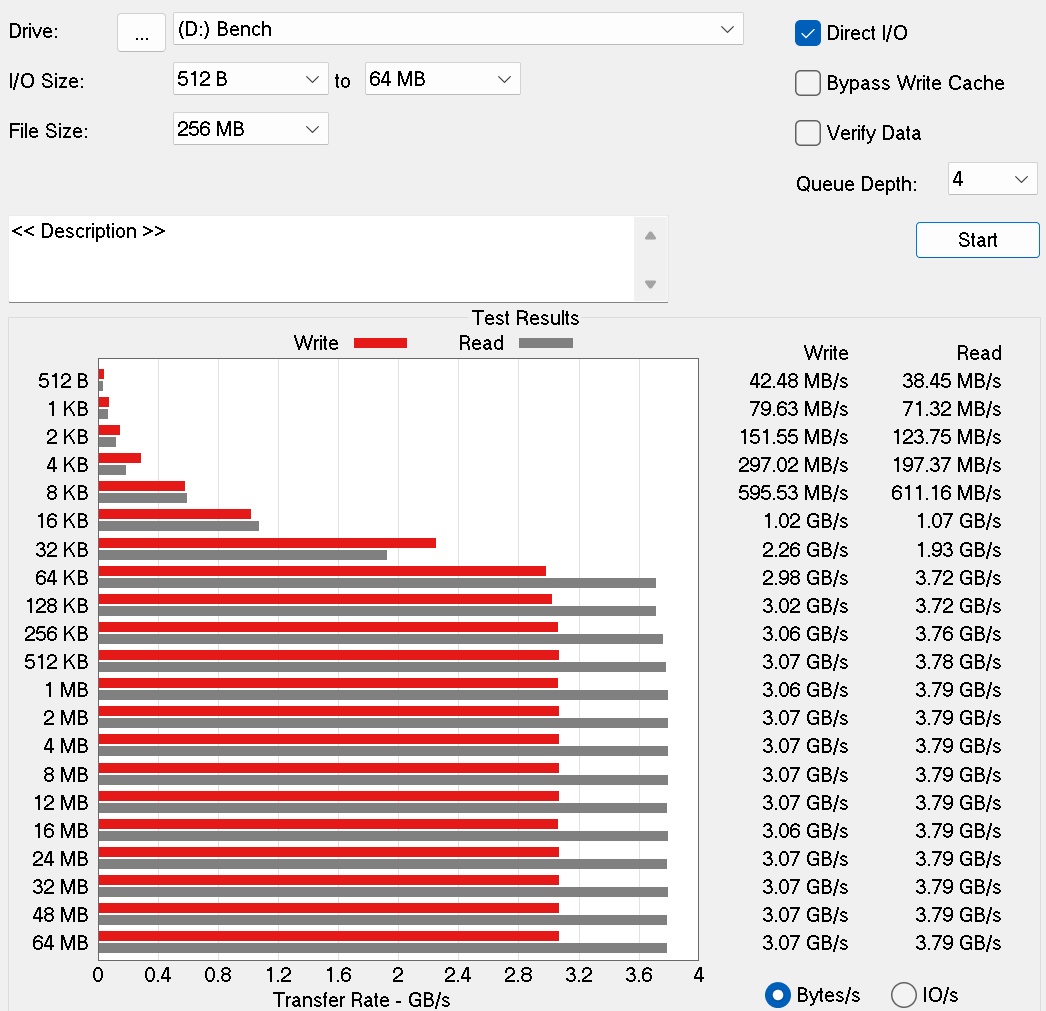The height and width of the screenshot is (1011, 1046).
Task: Expand the starting I/O Size 512 B dropdown
Action: pyautogui.click(x=250, y=79)
